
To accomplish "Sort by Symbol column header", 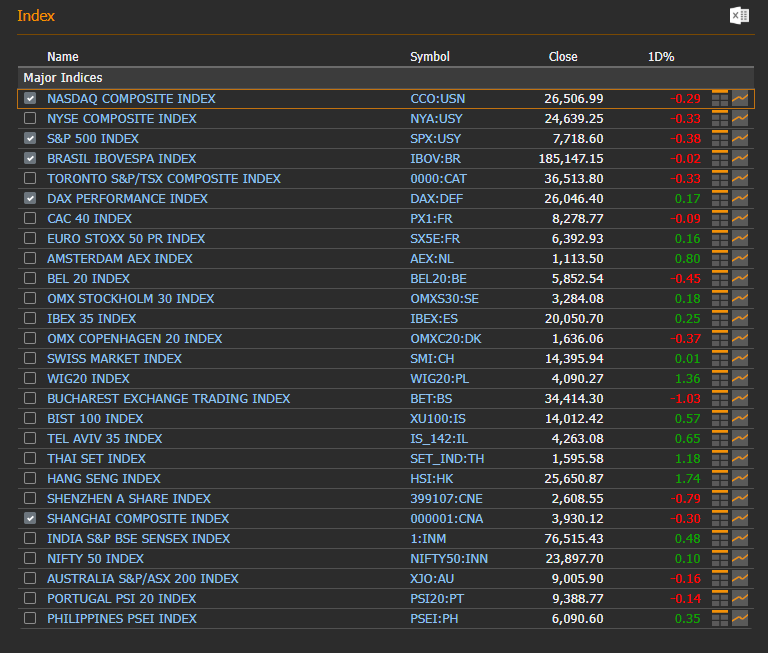I will click(430, 57).
